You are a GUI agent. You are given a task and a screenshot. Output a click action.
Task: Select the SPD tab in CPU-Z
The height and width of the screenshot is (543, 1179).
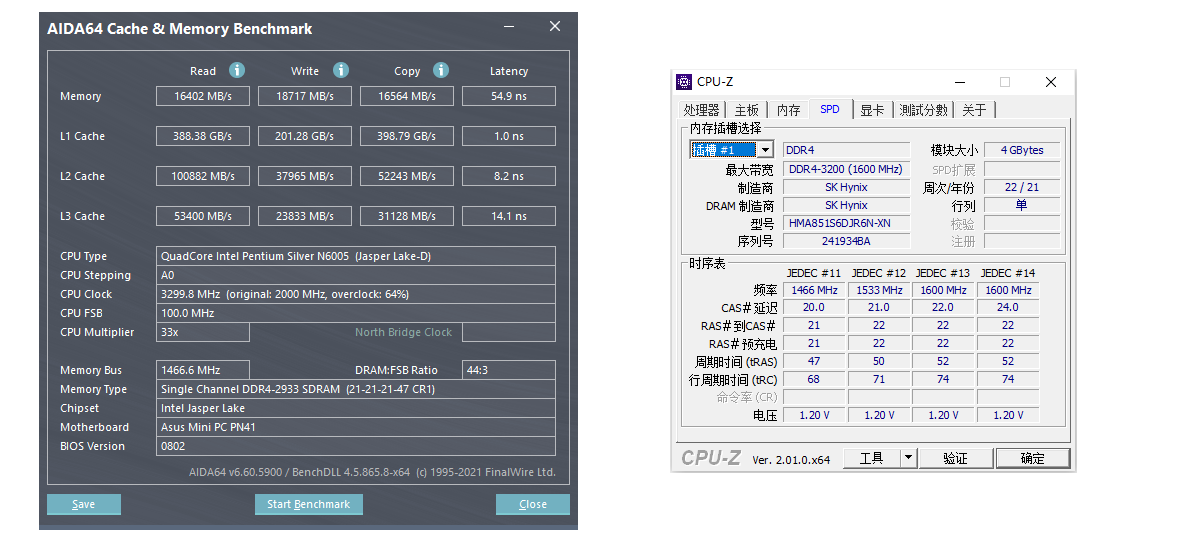[830, 110]
